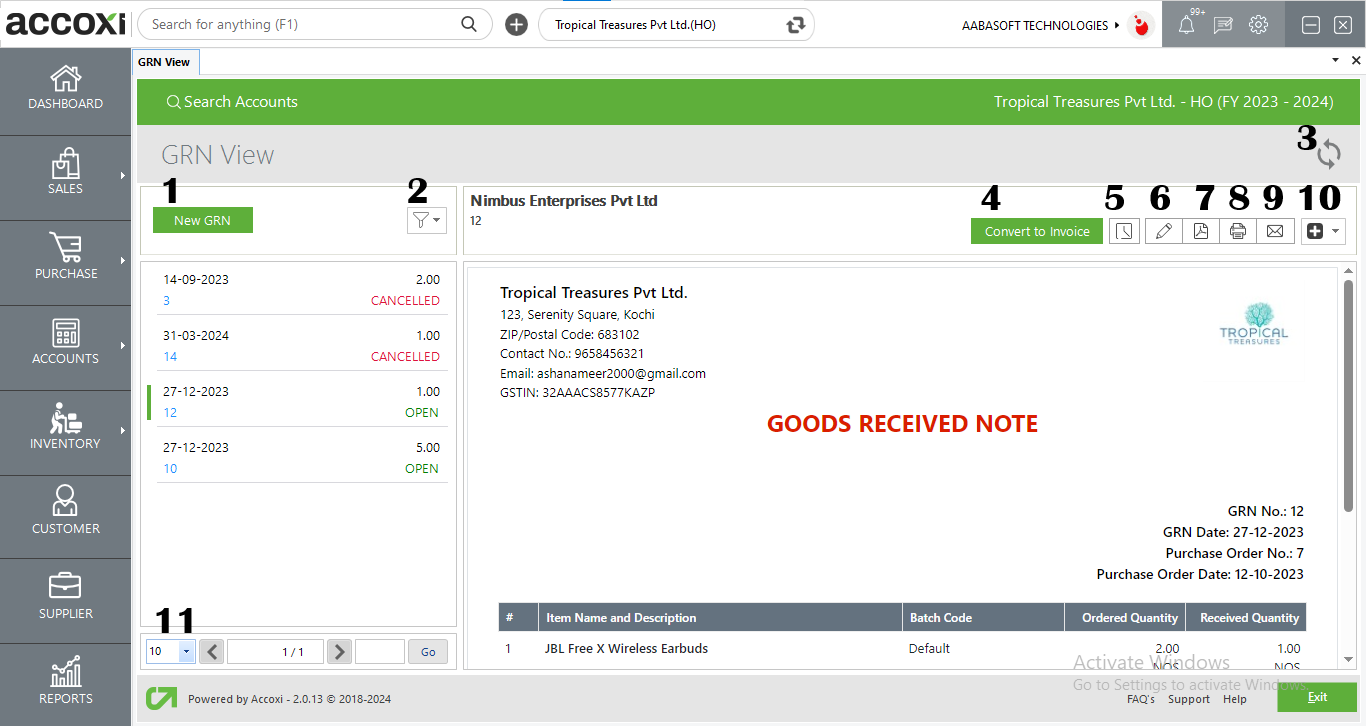Open the notifications bell icon

point(1186,25)
